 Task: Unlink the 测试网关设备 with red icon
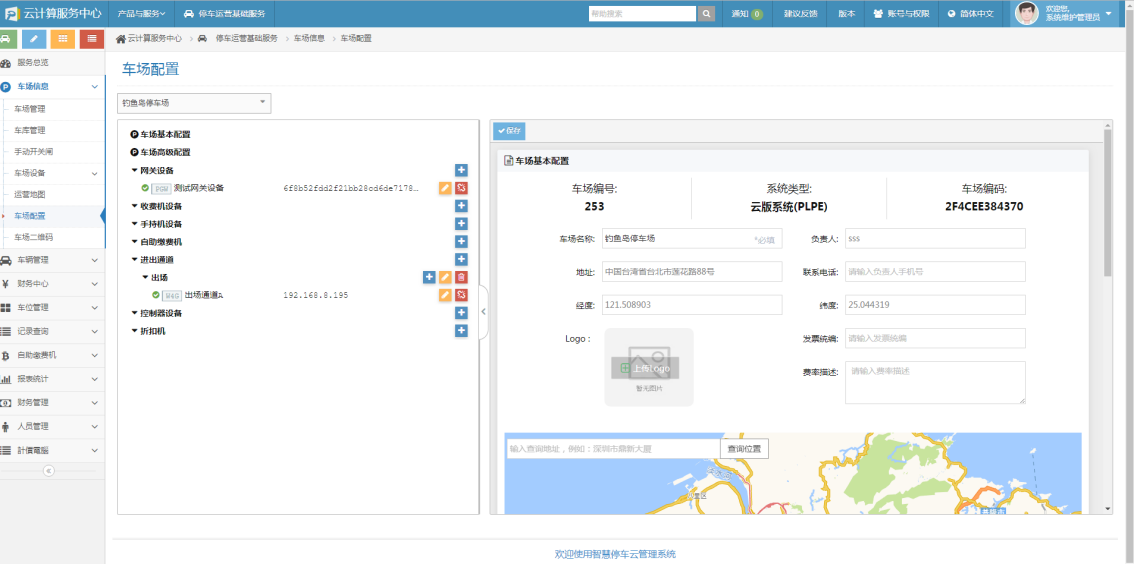pyautogui.click(x=461, y=188)
